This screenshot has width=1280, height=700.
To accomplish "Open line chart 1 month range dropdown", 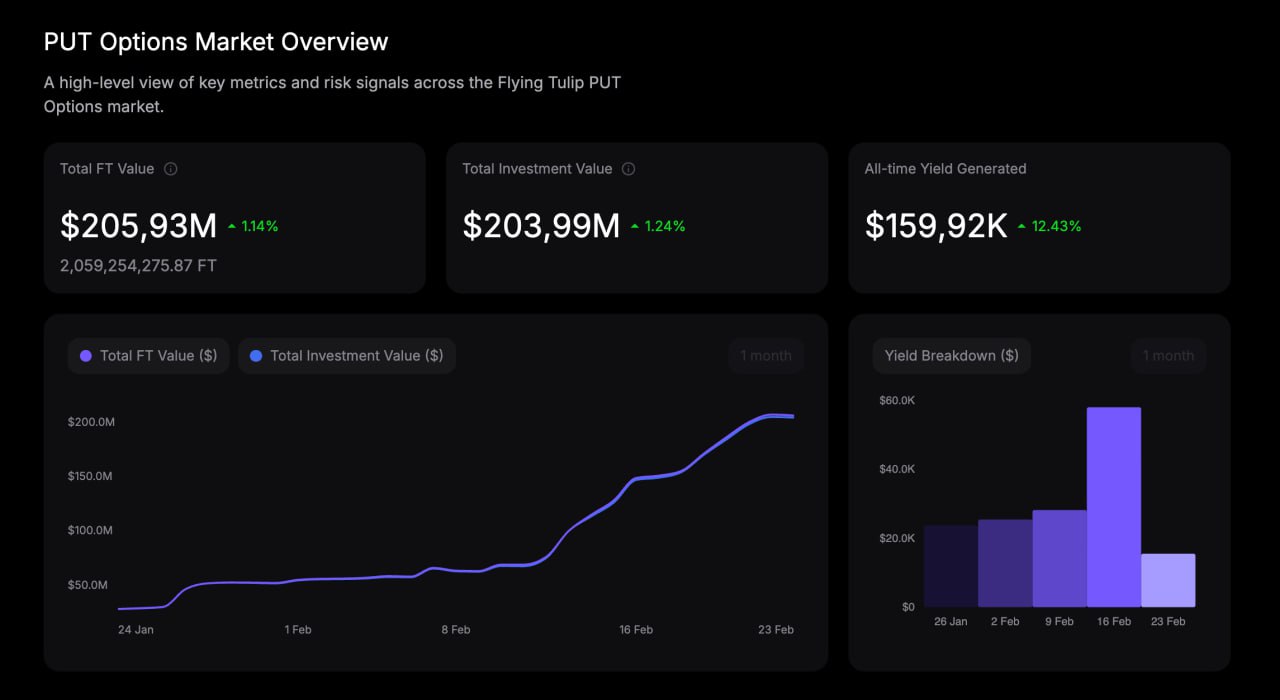I will (765, 356).
